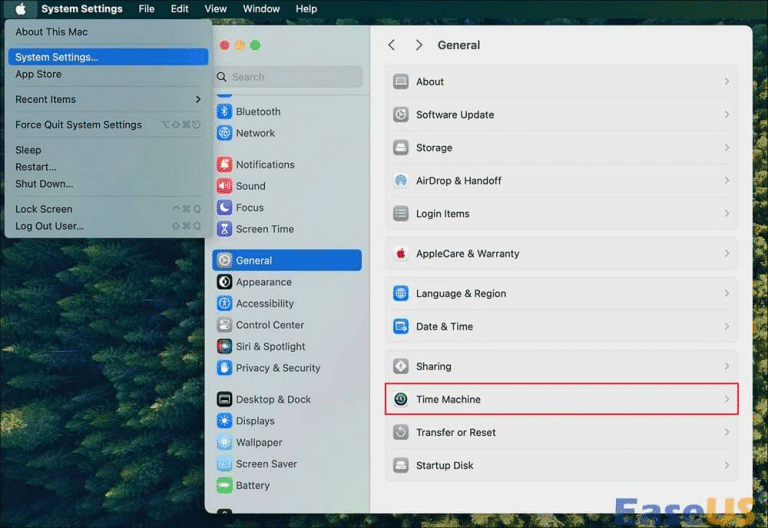
Task: Click the Network globe icon
Action: (x=224, y=133)
